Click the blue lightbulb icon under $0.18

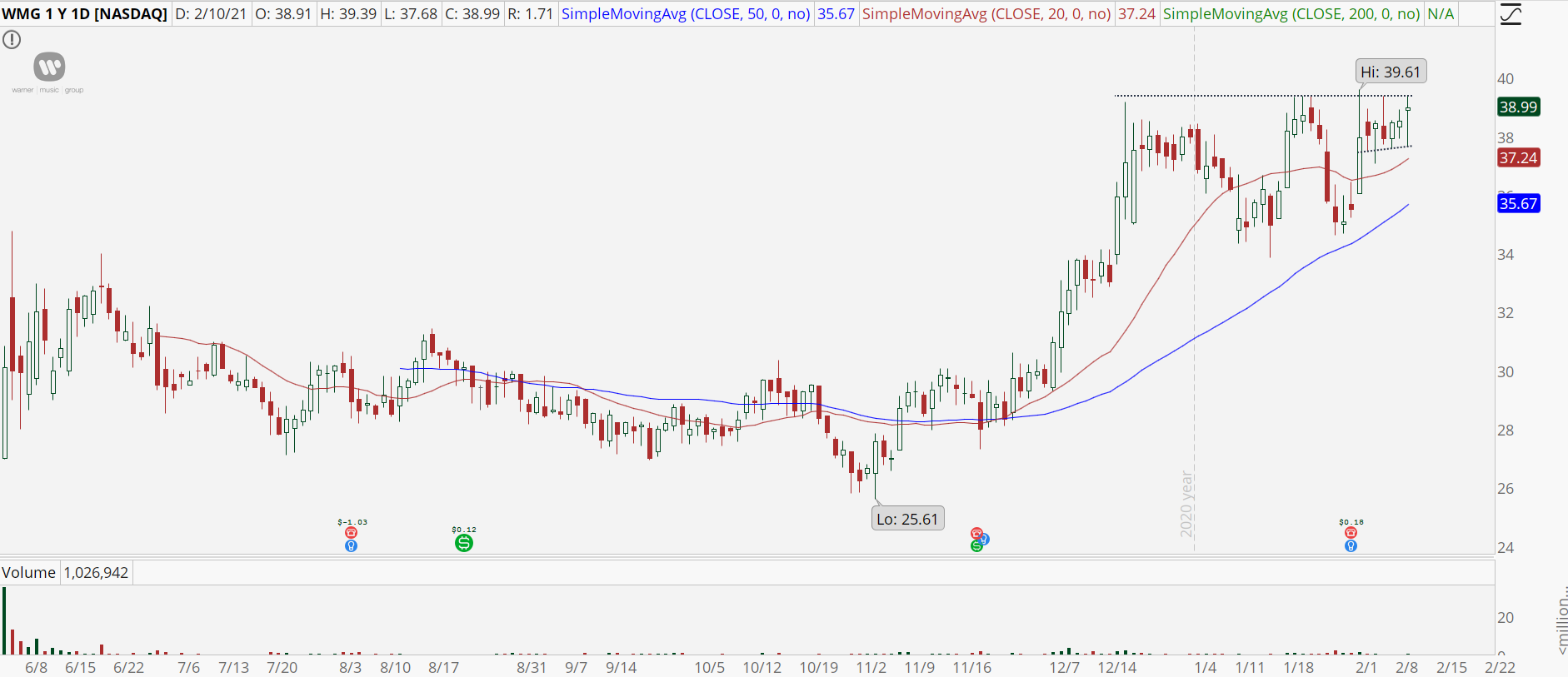(1351, 546)
